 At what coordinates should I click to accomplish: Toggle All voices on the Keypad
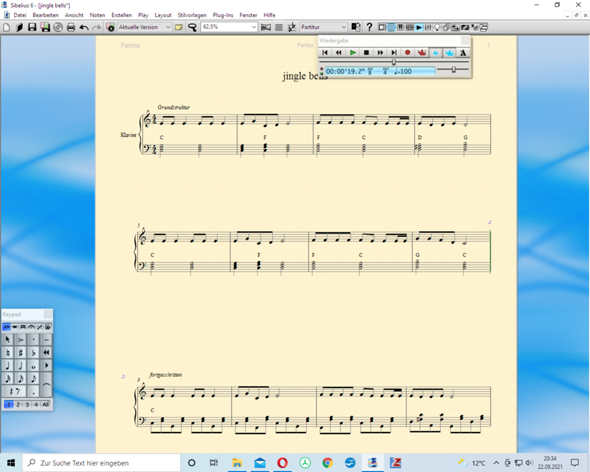(x=45, y=404)
